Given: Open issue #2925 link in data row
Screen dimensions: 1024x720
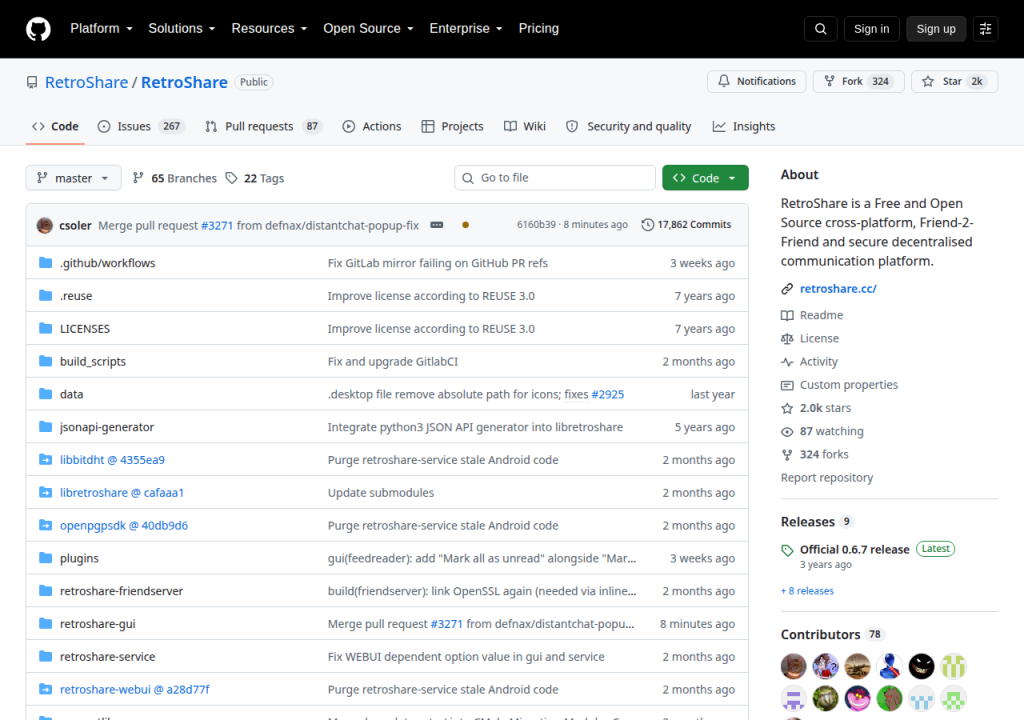Looking at the screenshot, I should pos(607,394).
